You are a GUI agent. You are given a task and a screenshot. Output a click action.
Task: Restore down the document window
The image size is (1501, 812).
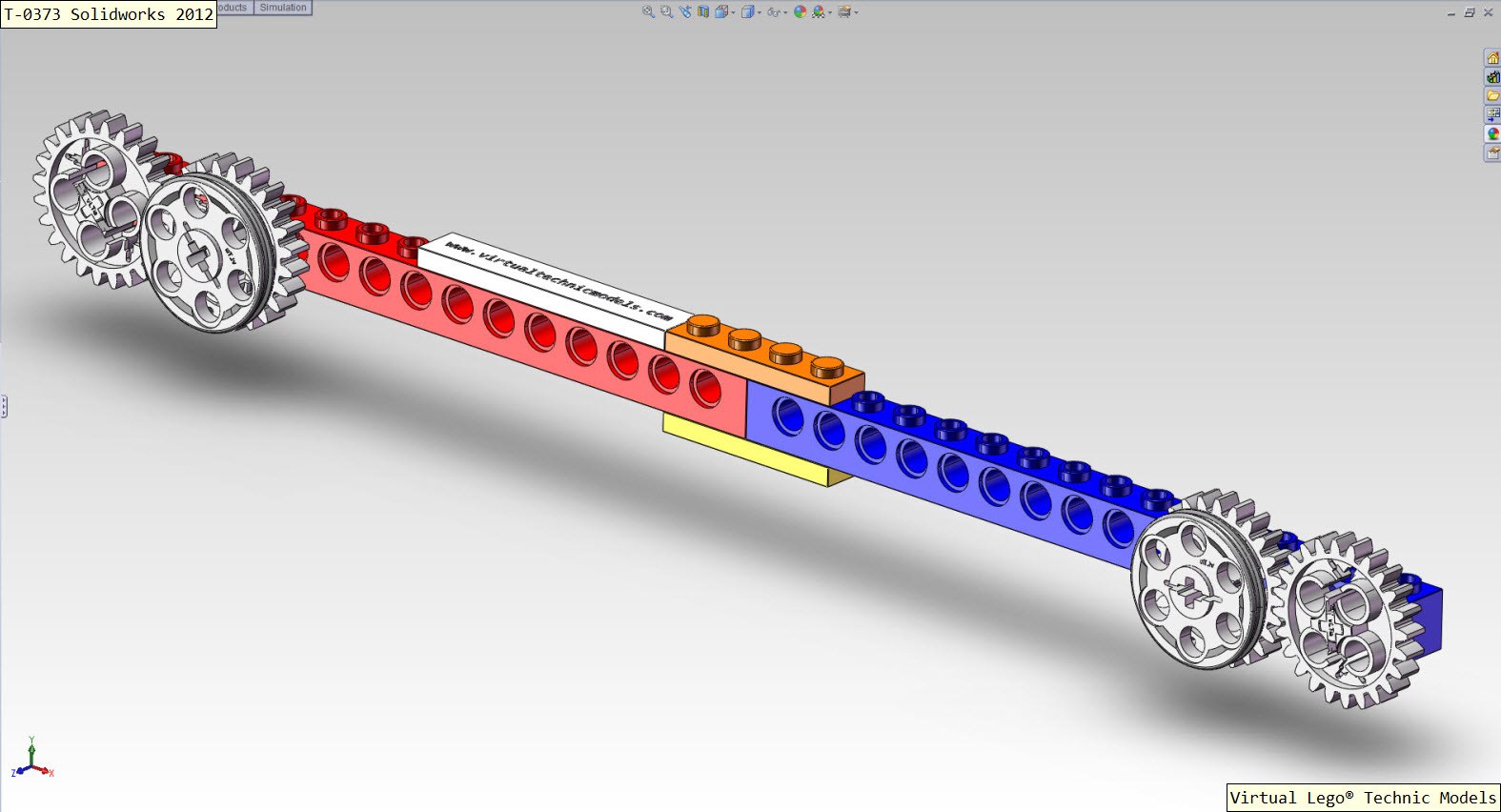(1470, 12)
